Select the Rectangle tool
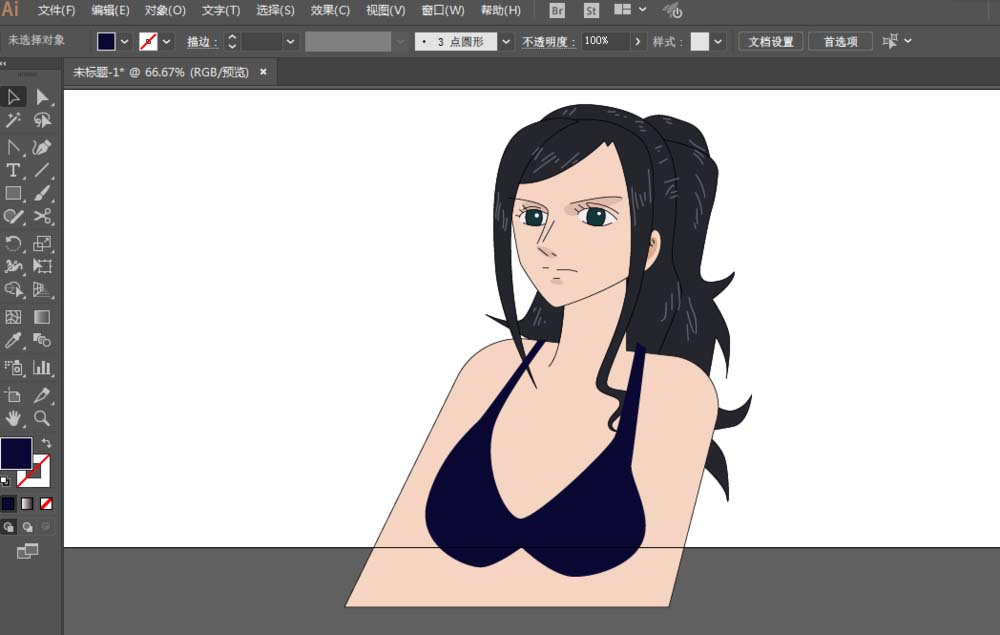Screen dimensions: 1000x635 [x=13, y=193]
